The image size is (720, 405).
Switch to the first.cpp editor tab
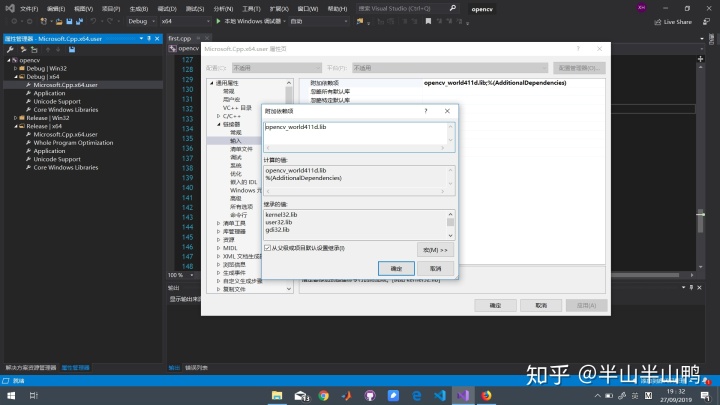tap(180, 39)
